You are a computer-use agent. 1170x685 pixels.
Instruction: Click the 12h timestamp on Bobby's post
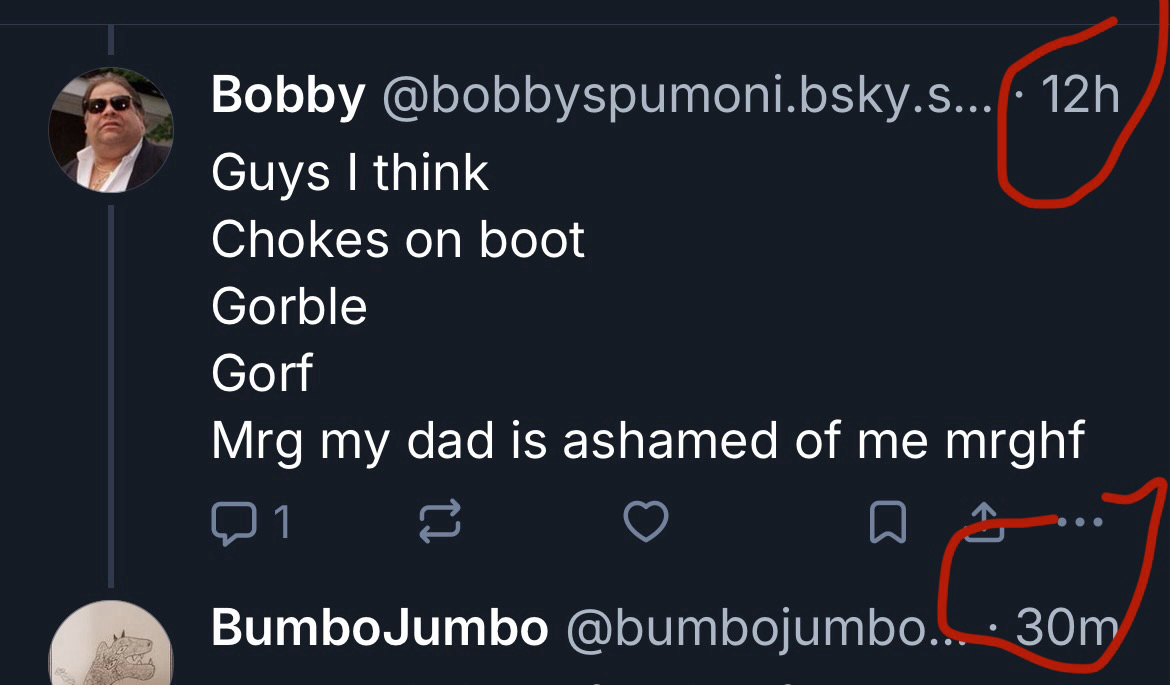pyautogui.click(x=1079, y=97)
